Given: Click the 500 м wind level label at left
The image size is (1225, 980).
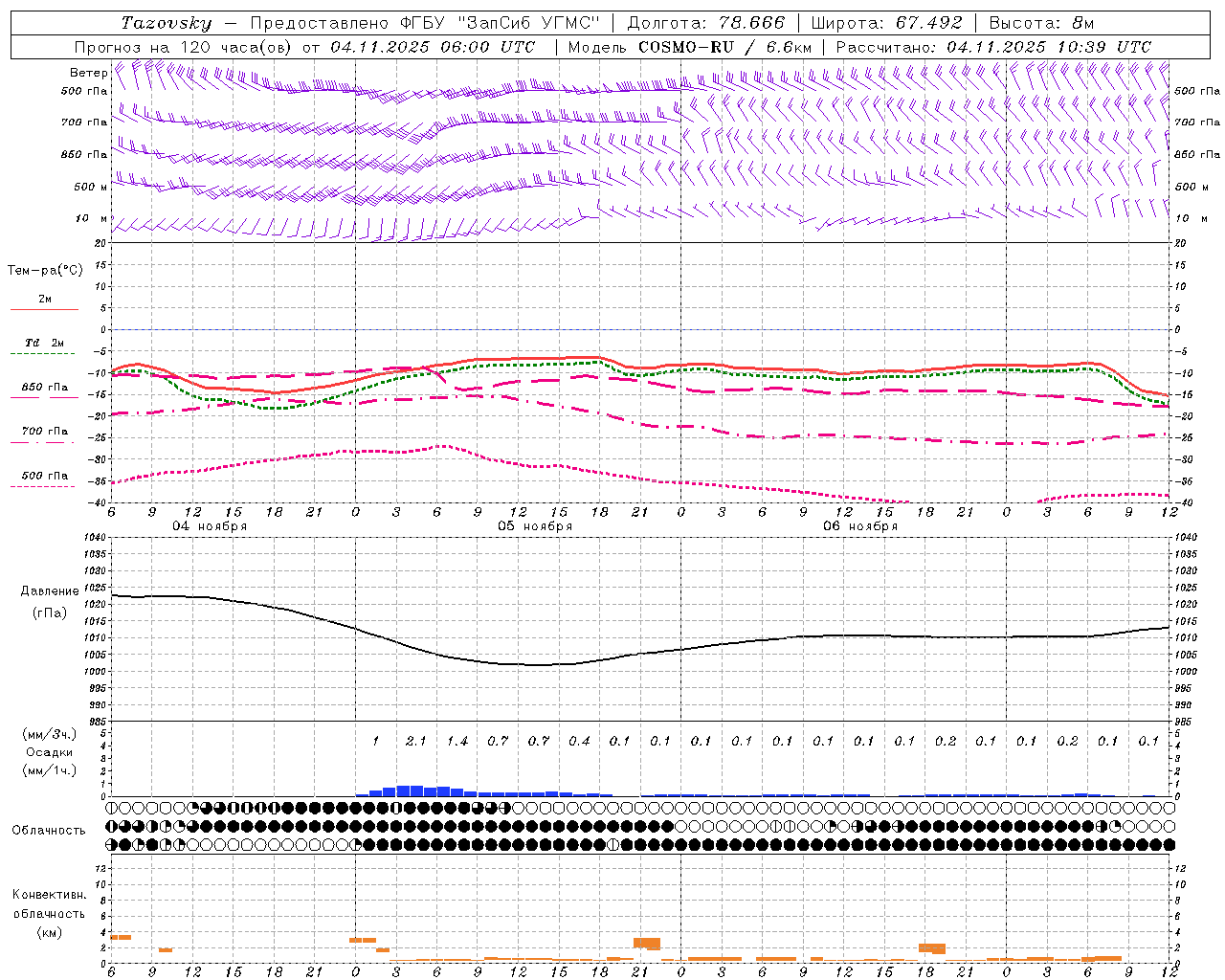Looking at the screenshot, I should [91, 187].
